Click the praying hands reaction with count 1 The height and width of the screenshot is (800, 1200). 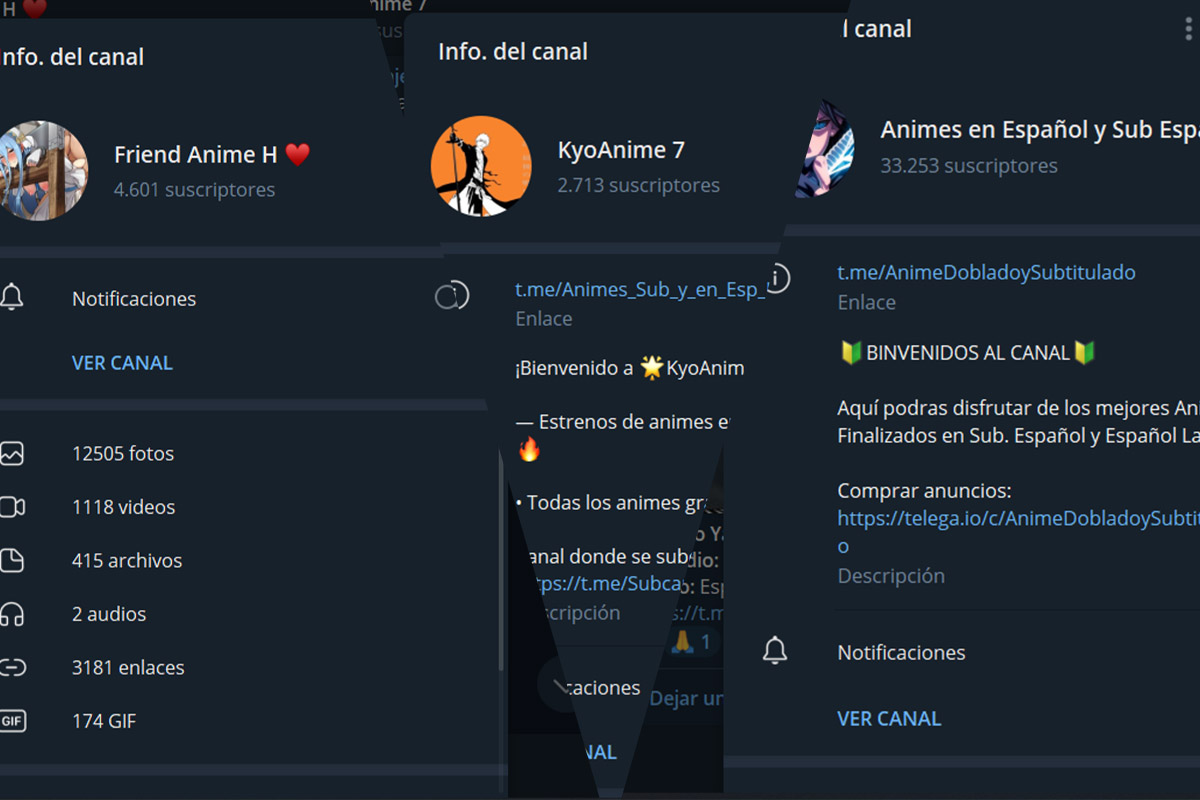click(692, 642)
